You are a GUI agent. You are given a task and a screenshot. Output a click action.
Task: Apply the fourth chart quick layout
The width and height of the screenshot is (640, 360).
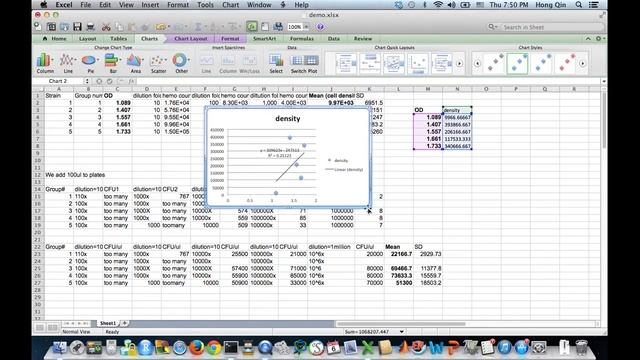pos(418,64)
